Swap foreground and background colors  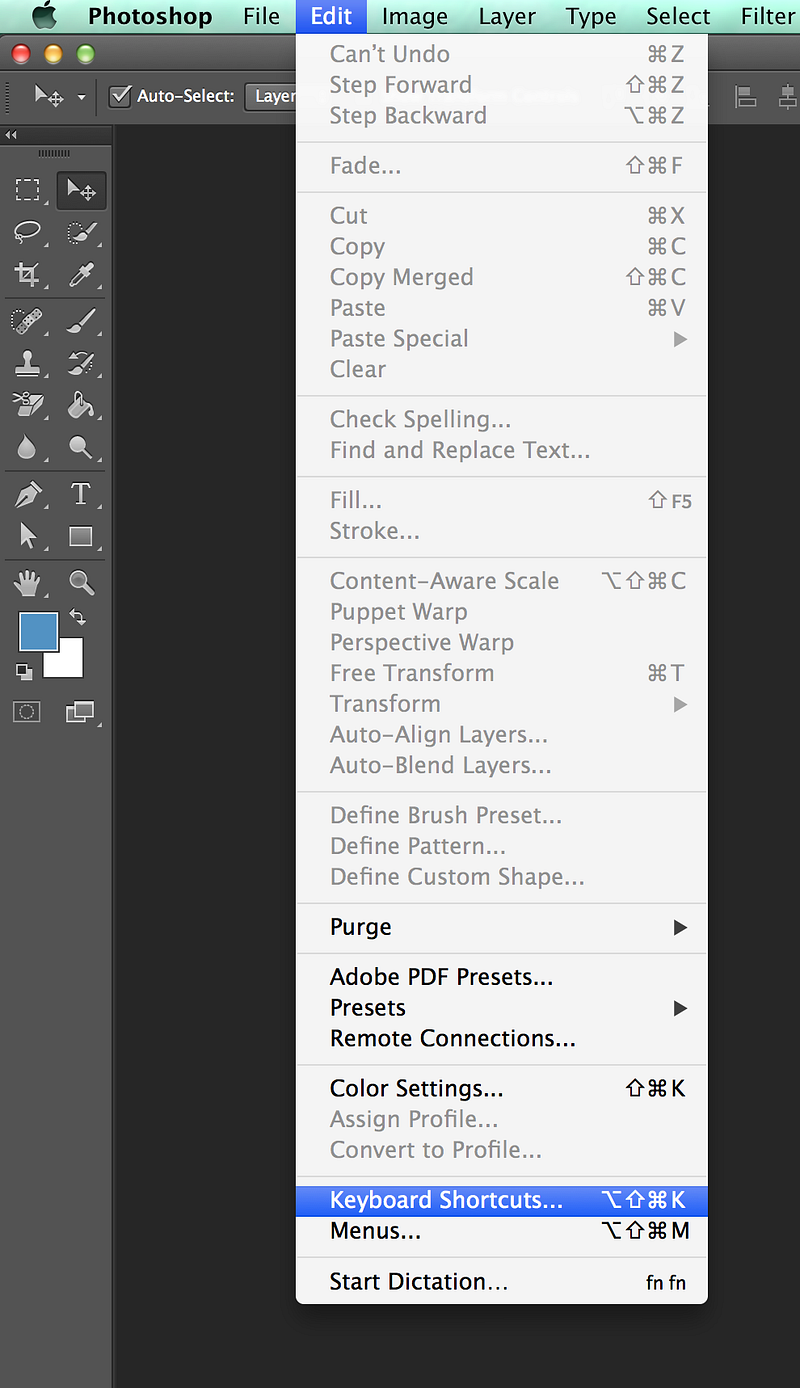click(x=77, y=617)
